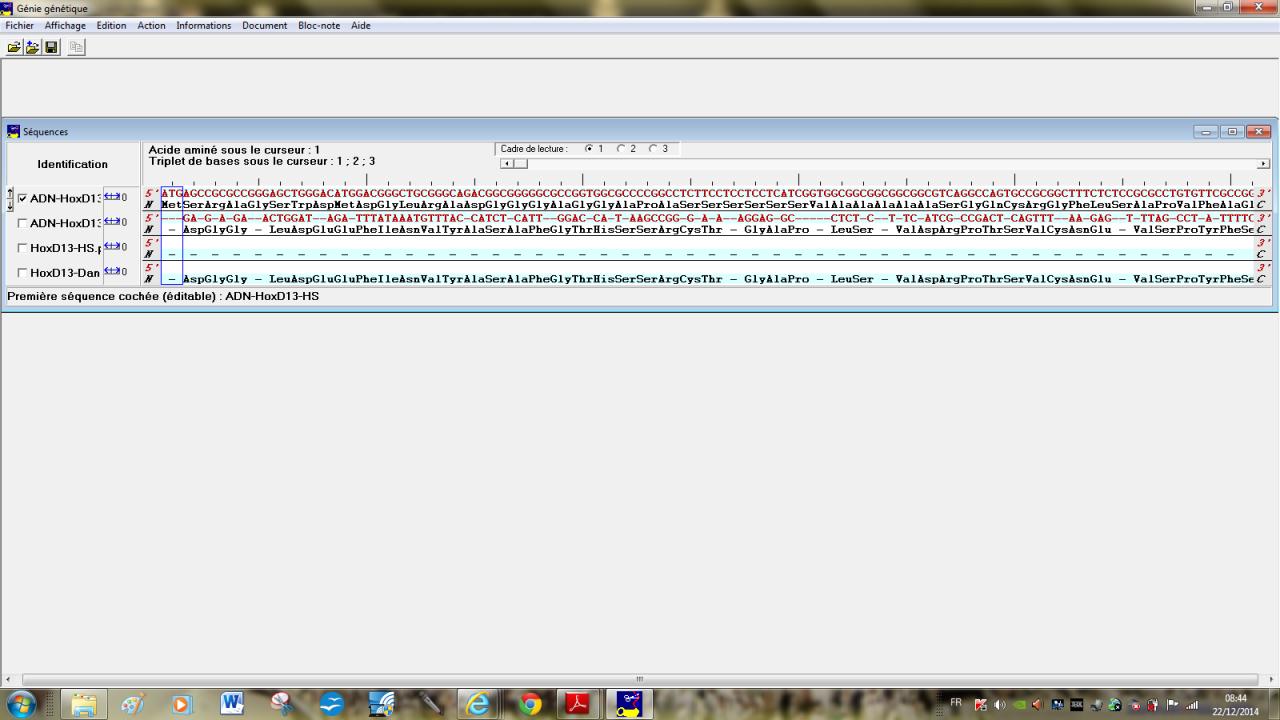Open the Paint palette taskbar icon
The width and height of the screenshot is (1280, 720).
click(x=132, y=704)
